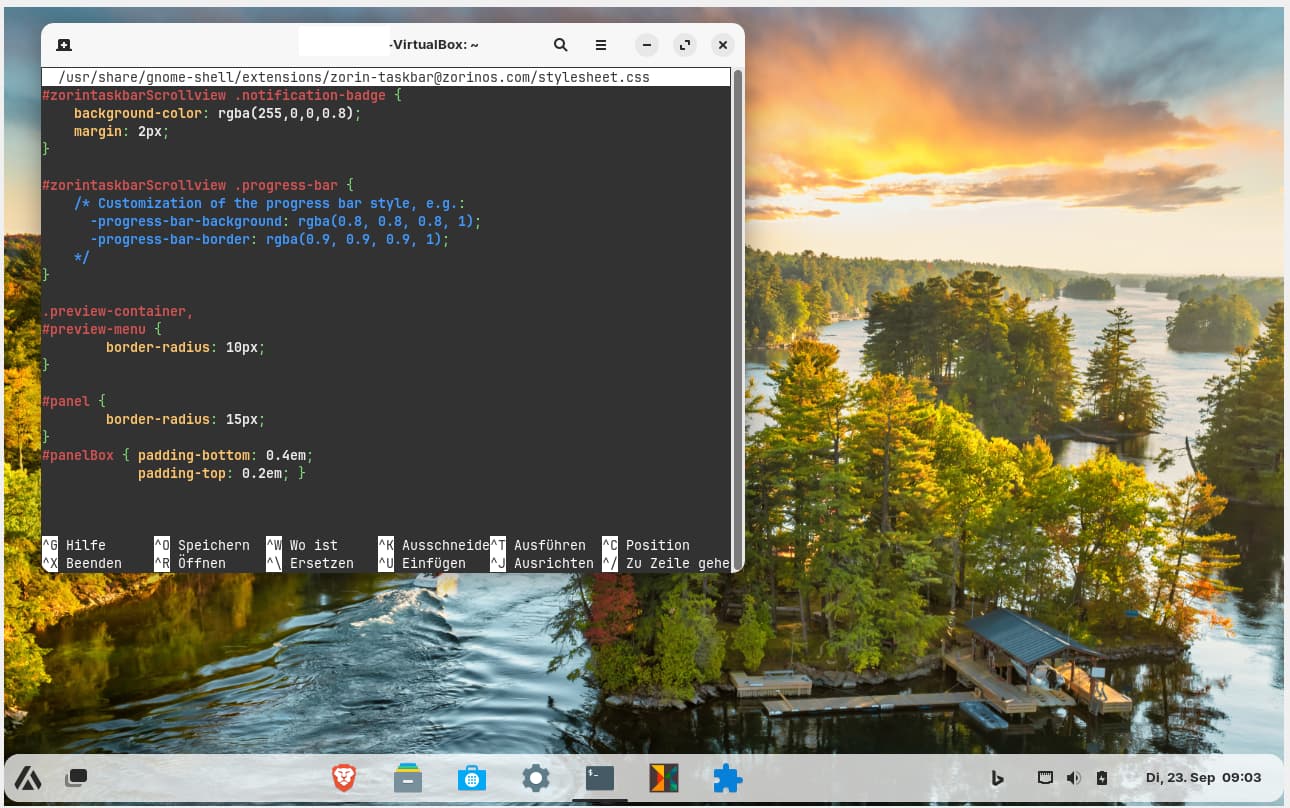
Task: Click the volume speaker icon
Action: tap(1073, 777)
